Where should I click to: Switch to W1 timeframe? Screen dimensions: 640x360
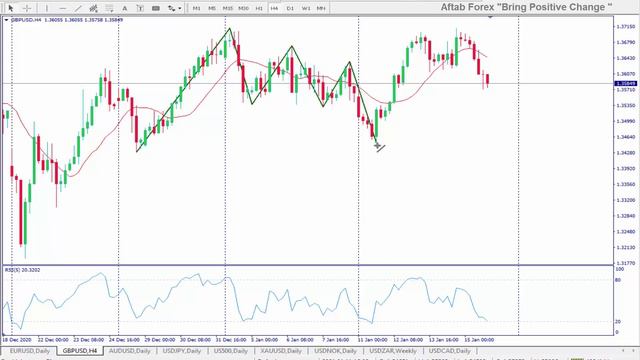pyautogui.click(x=306, y=8)
